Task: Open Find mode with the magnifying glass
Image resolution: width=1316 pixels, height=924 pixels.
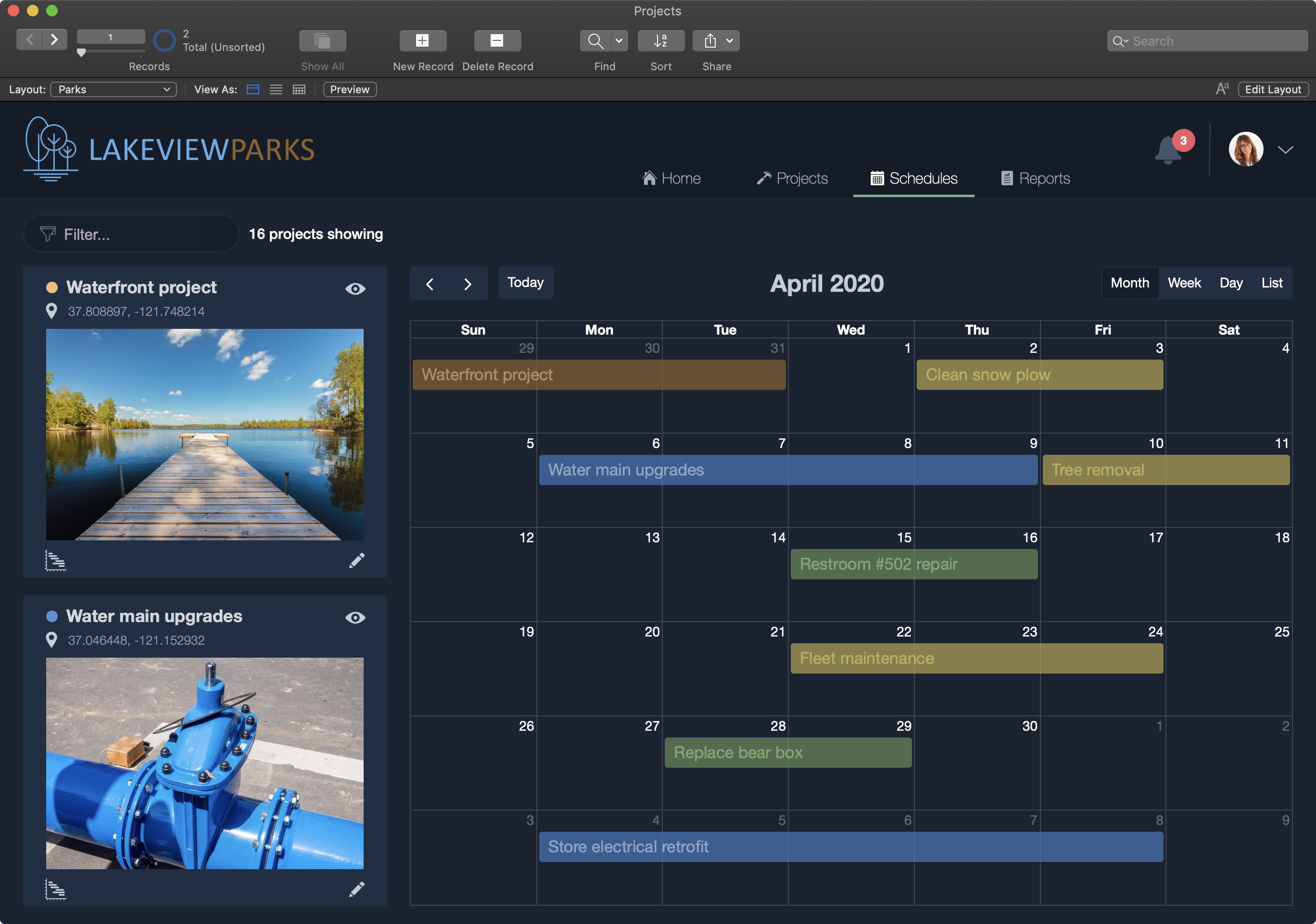Action: 595,40
